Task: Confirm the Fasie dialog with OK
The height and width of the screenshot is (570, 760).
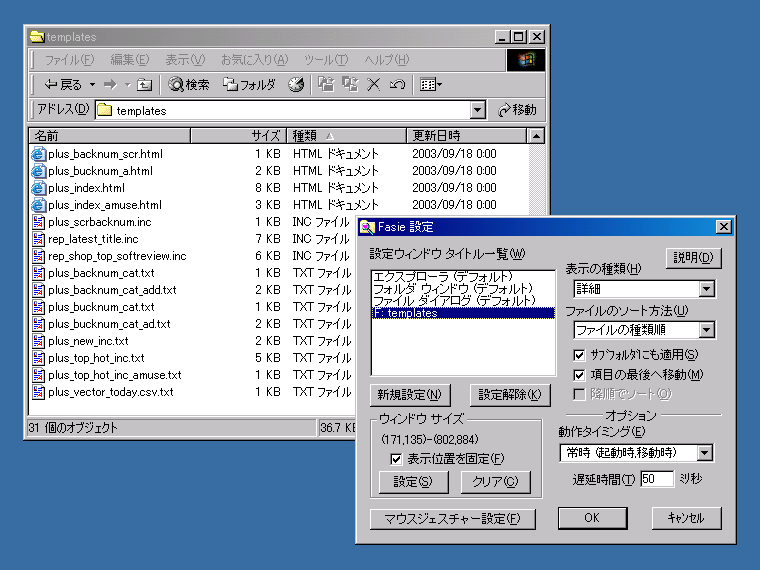Action: tap(592, 518)
